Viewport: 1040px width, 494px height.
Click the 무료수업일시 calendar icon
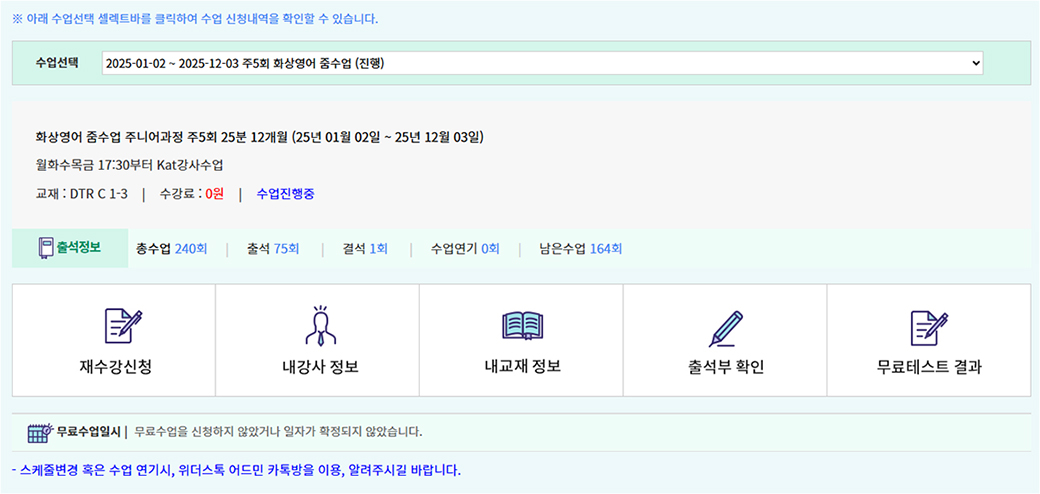[40, 432]
